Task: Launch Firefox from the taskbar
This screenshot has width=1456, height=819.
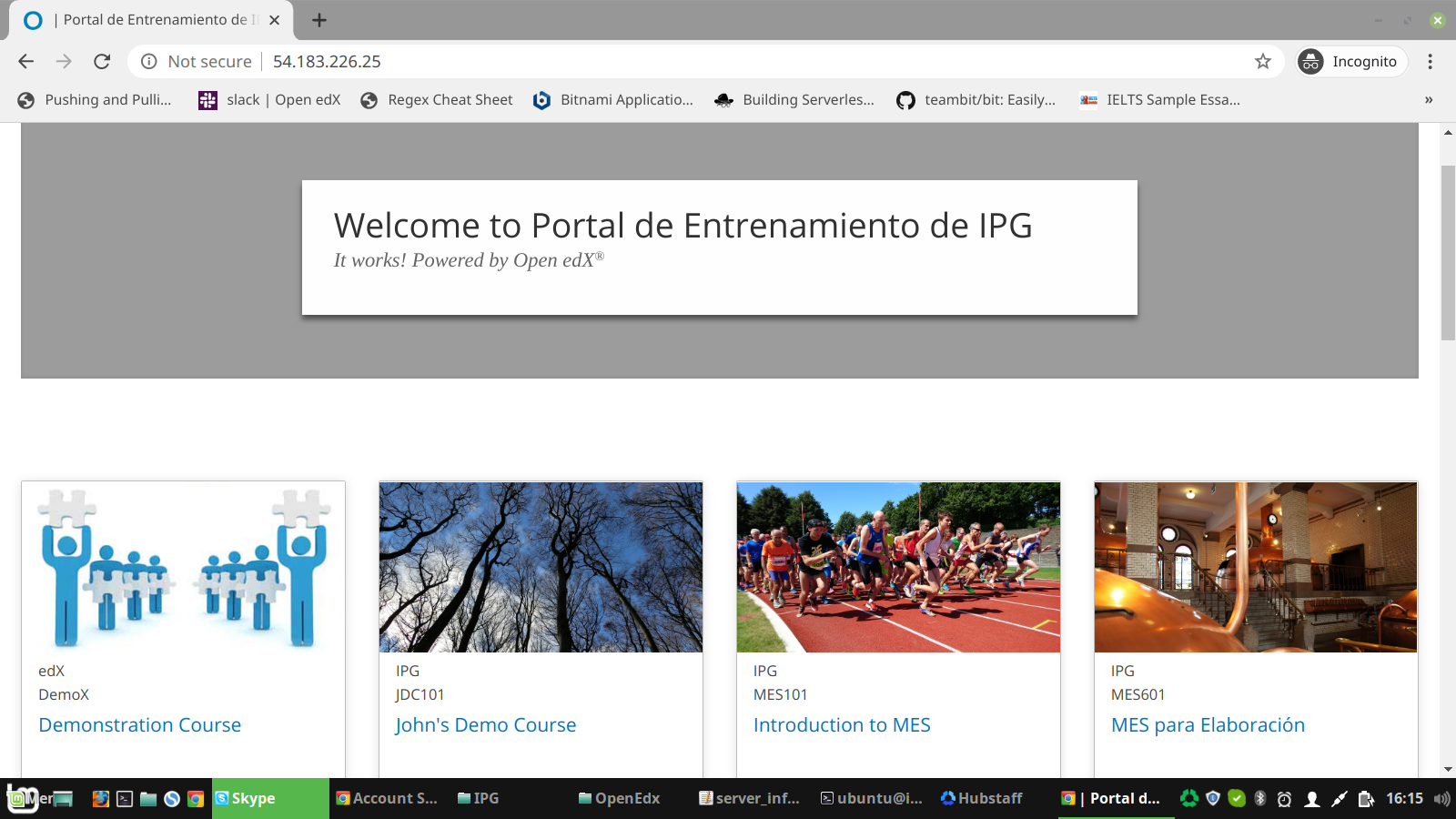Action: [x=100, y=798]
